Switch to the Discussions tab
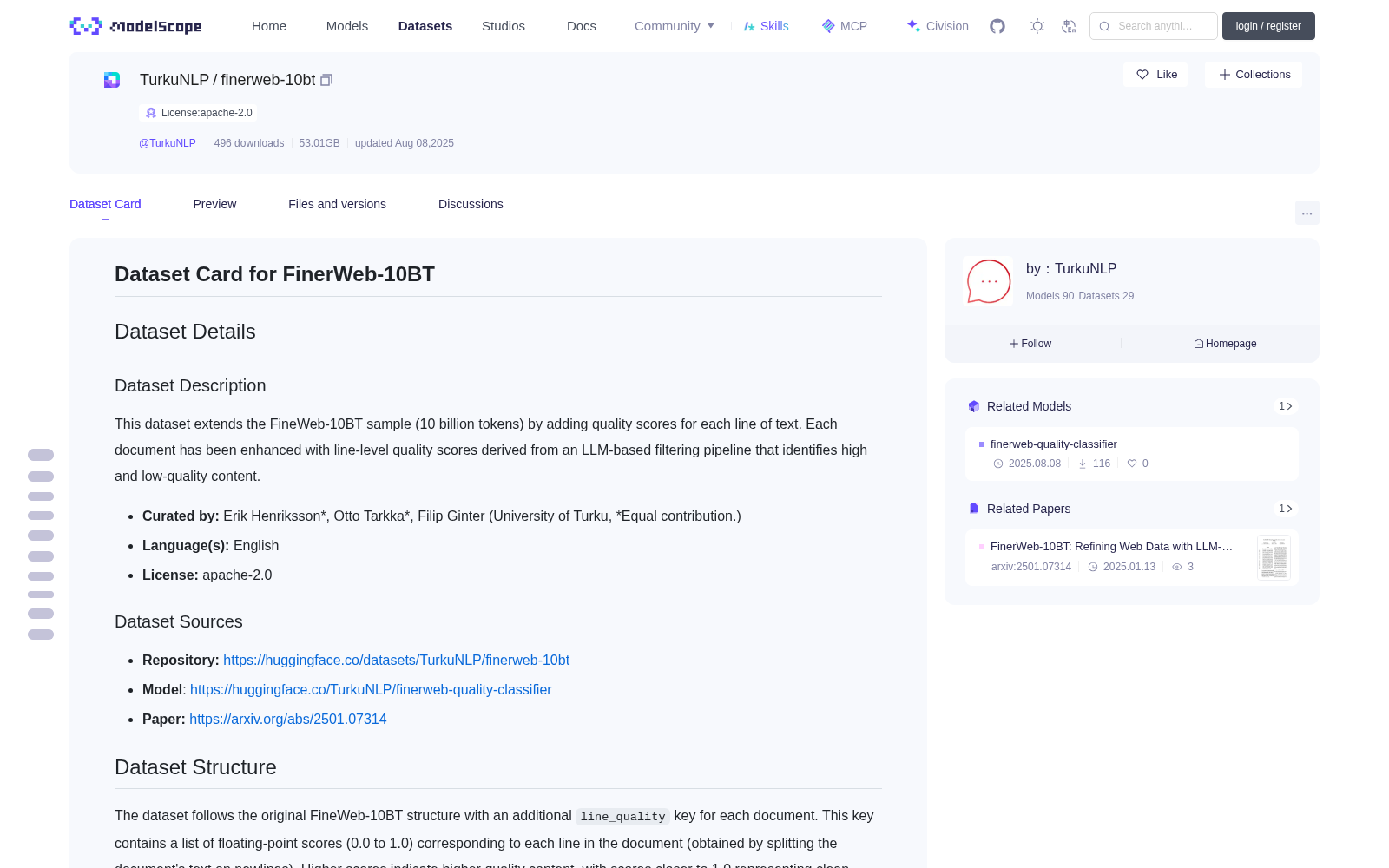The height and width of the screenshot is (868, 1389). (471, 204)
